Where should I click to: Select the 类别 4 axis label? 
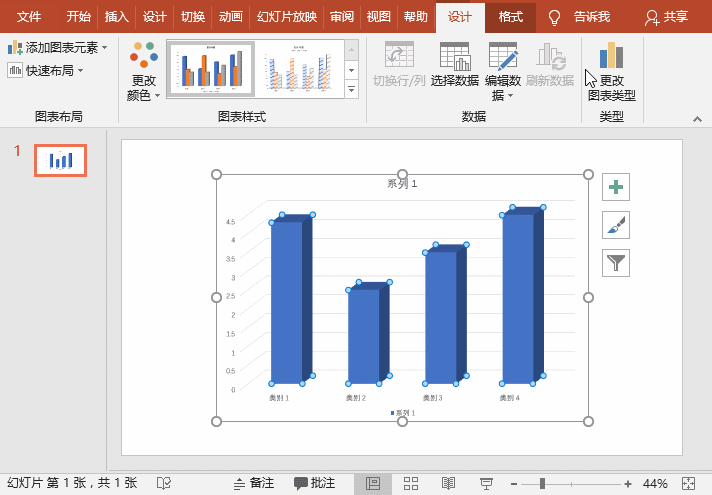[509, 398]
